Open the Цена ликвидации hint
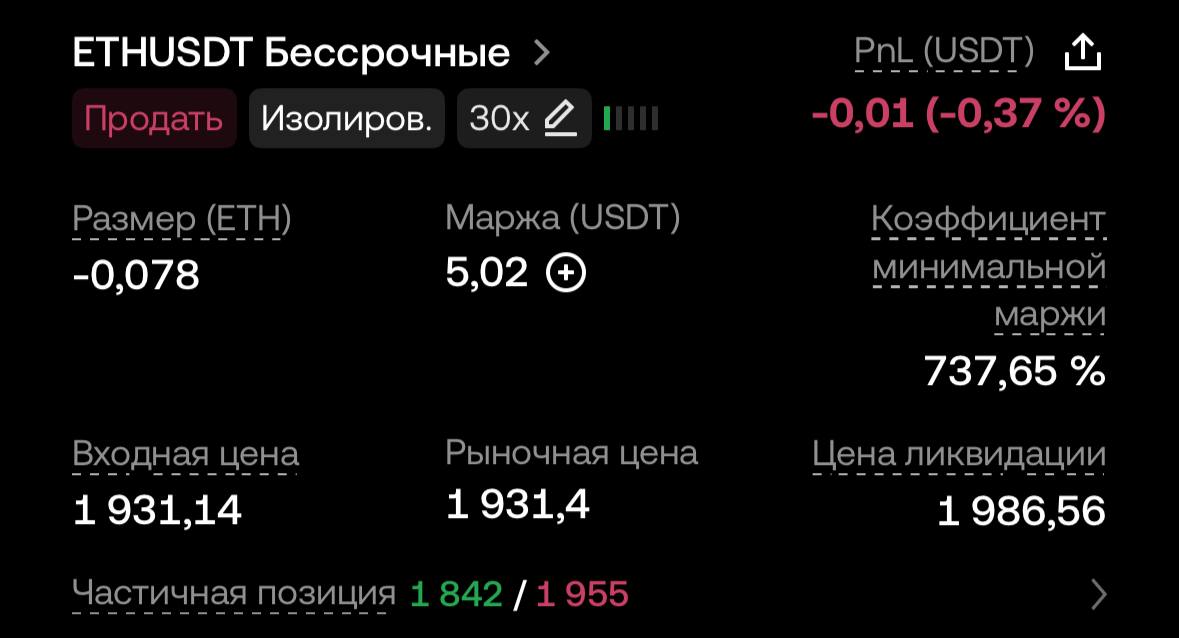Viewport: 1179px width, 638px height. click(x=959, y=454)
